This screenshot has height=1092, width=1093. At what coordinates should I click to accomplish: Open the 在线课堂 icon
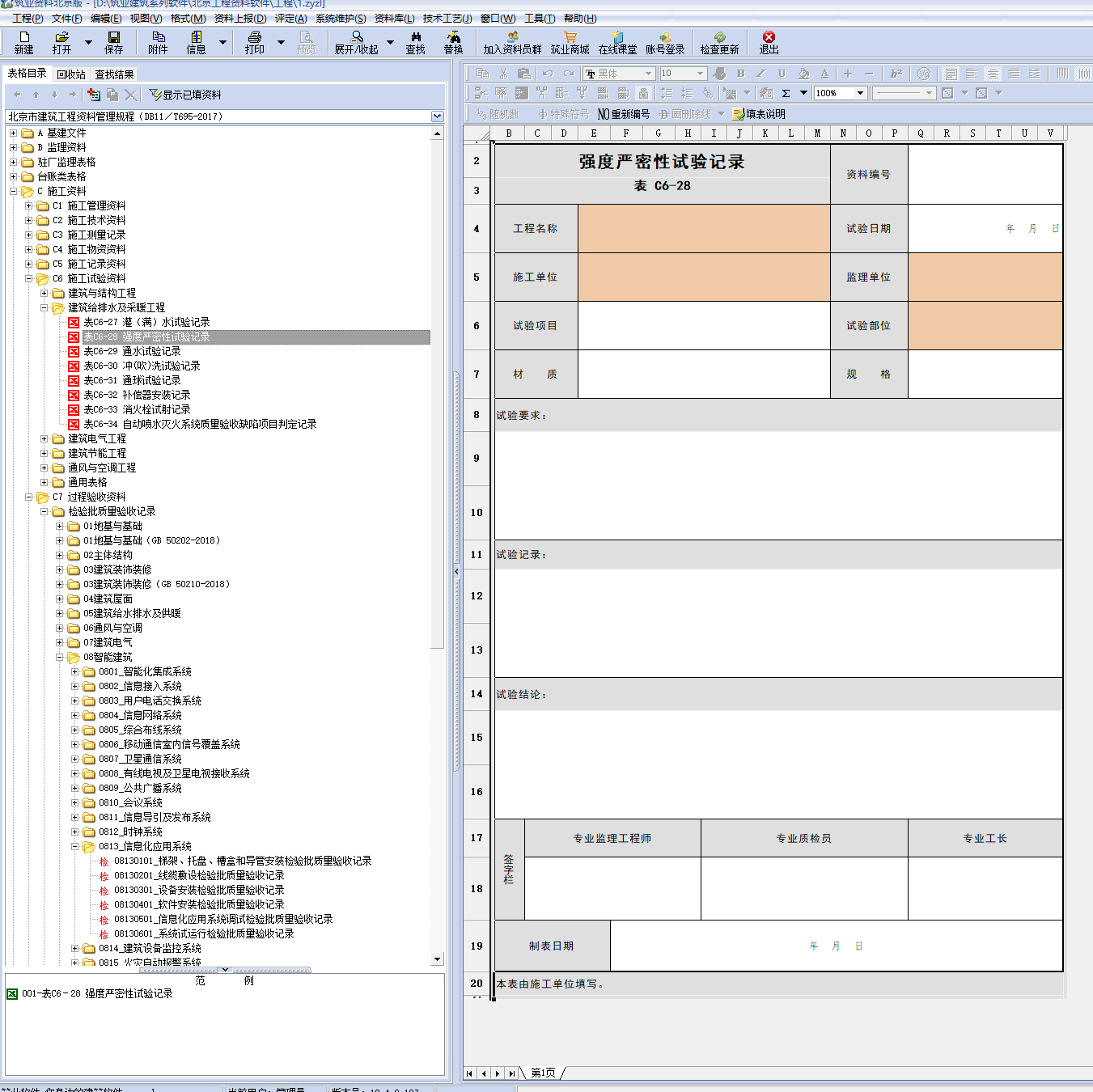[617, 37]
